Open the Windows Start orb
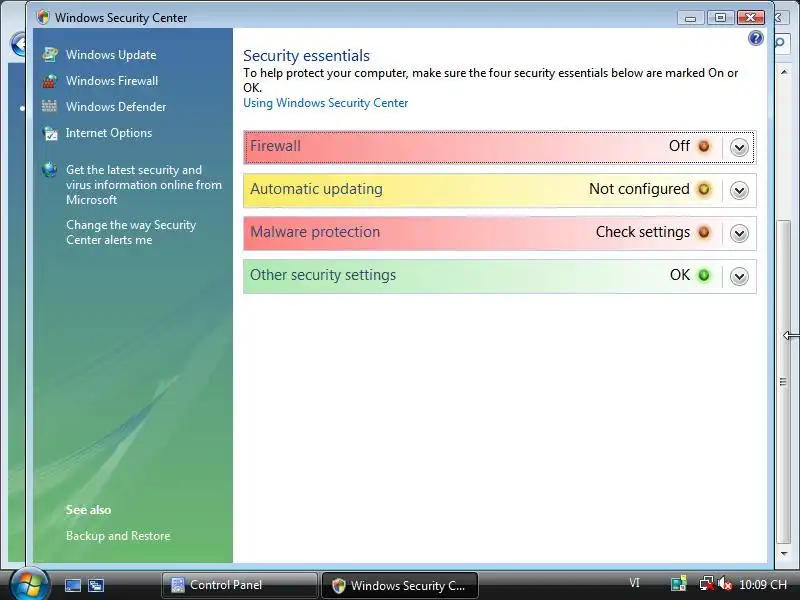Screen dimensions: 800x600 [29, 585]
